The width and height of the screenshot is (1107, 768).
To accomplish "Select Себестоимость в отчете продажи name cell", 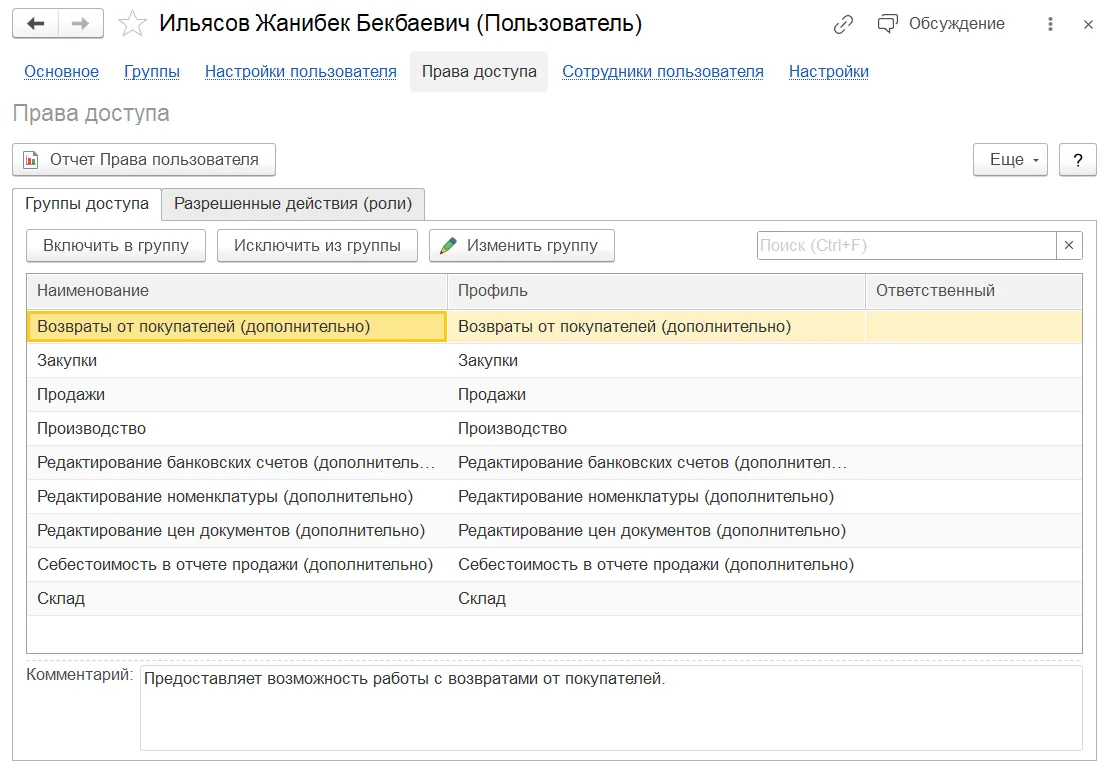I will click(237, 565).
